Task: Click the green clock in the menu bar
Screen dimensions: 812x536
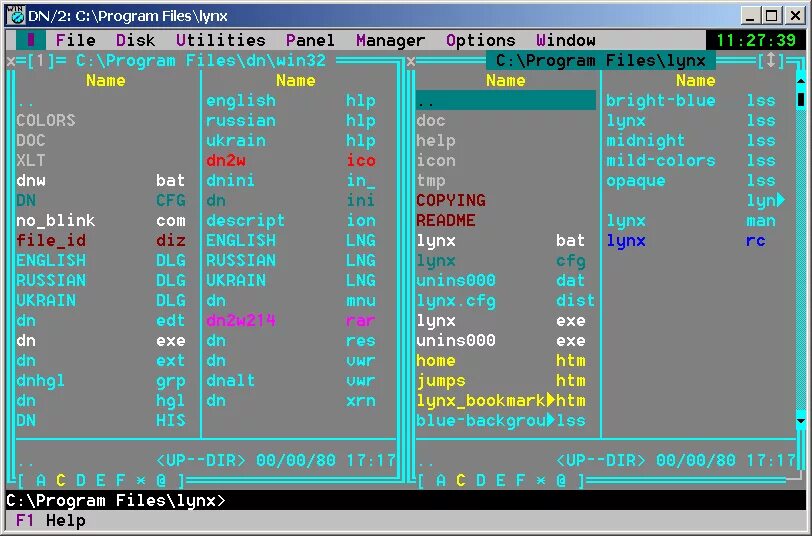Action: pyautogui.click(x=756, y=40)
